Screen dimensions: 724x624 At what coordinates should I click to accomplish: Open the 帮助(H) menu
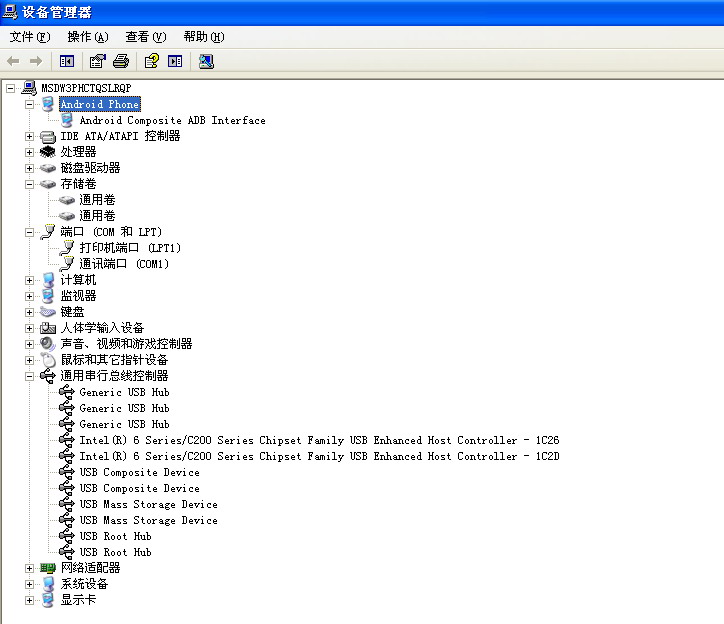(x=204, y=36)
